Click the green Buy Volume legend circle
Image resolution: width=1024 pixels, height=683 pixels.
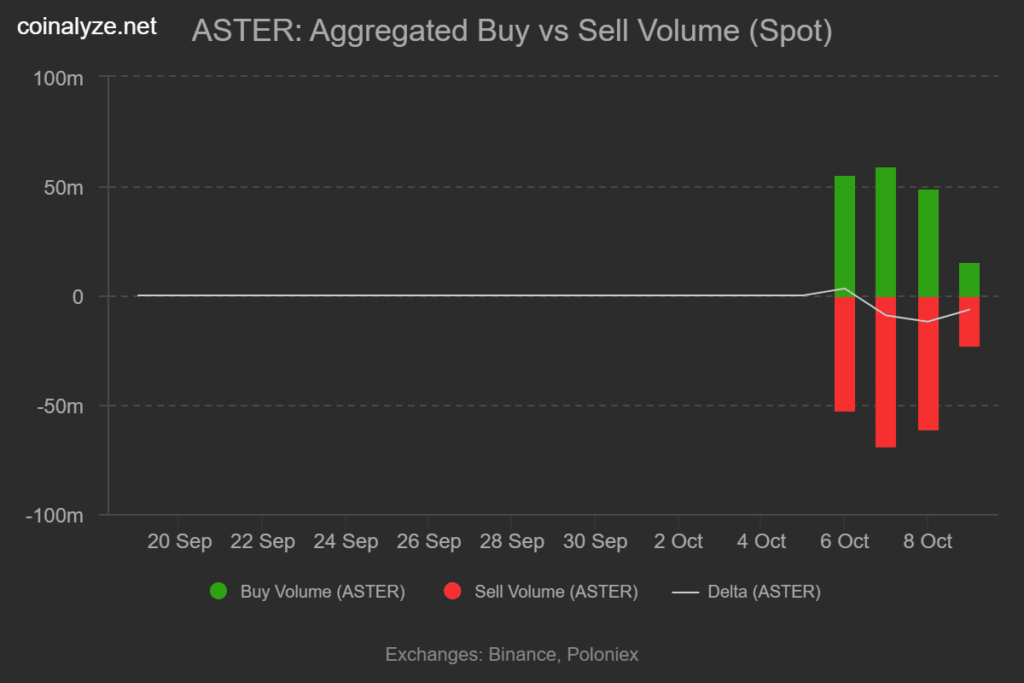point(218,591)
